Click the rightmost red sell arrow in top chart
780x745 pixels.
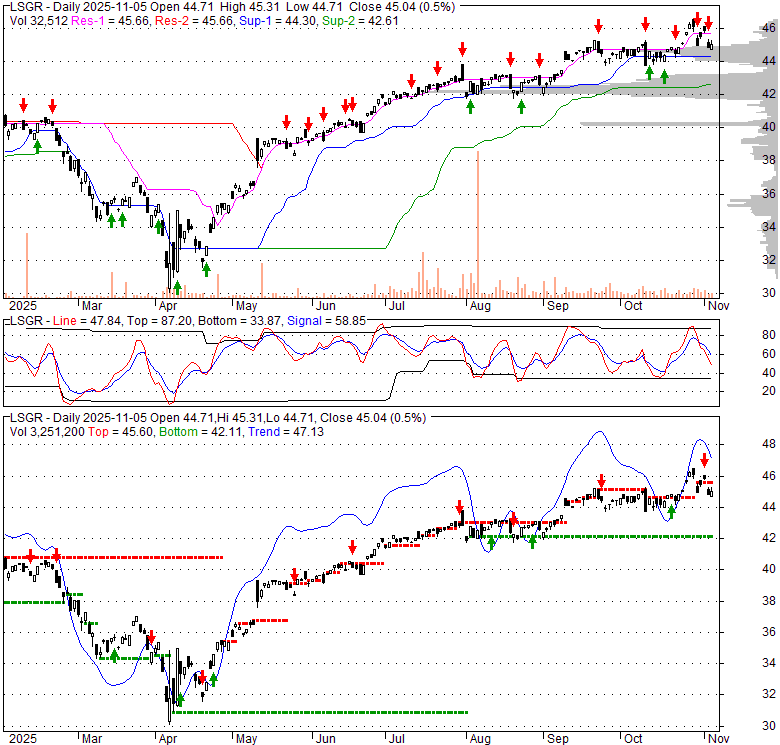pyautogui.click(x=708, y=23)
